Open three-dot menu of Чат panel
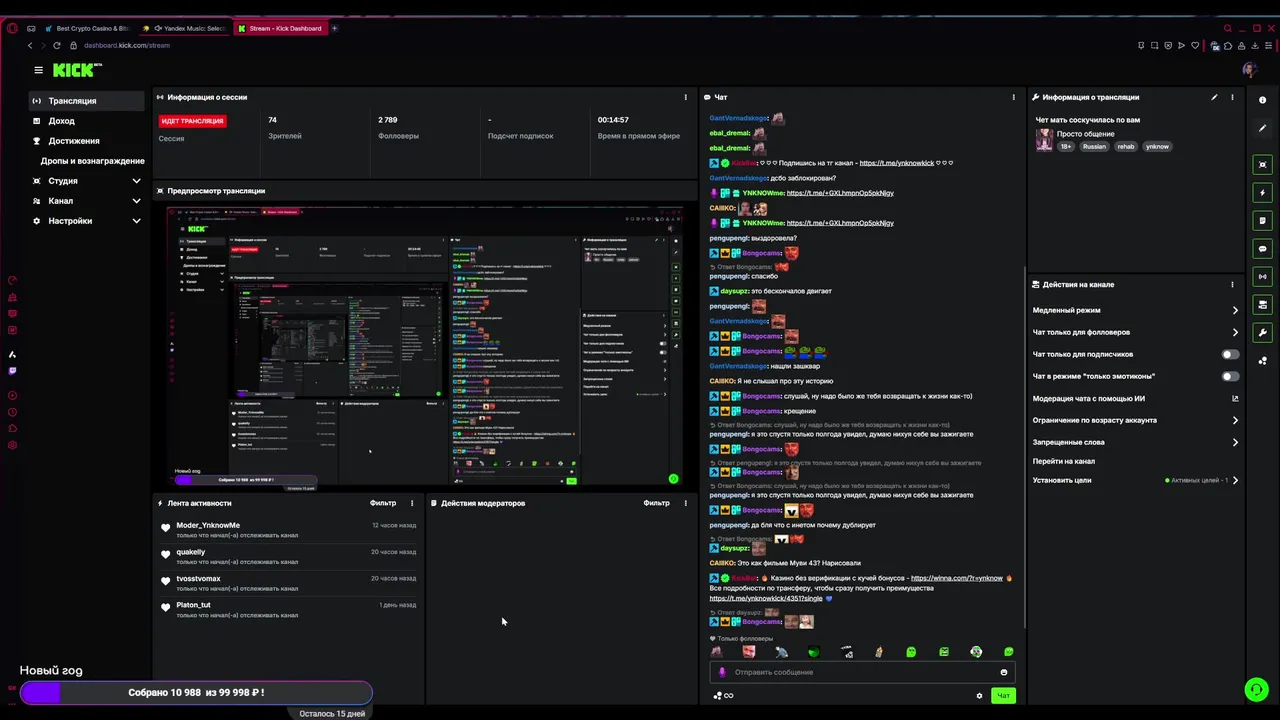The width and height of the screenshot is (1280, 720). click(x=1013, y=97)
